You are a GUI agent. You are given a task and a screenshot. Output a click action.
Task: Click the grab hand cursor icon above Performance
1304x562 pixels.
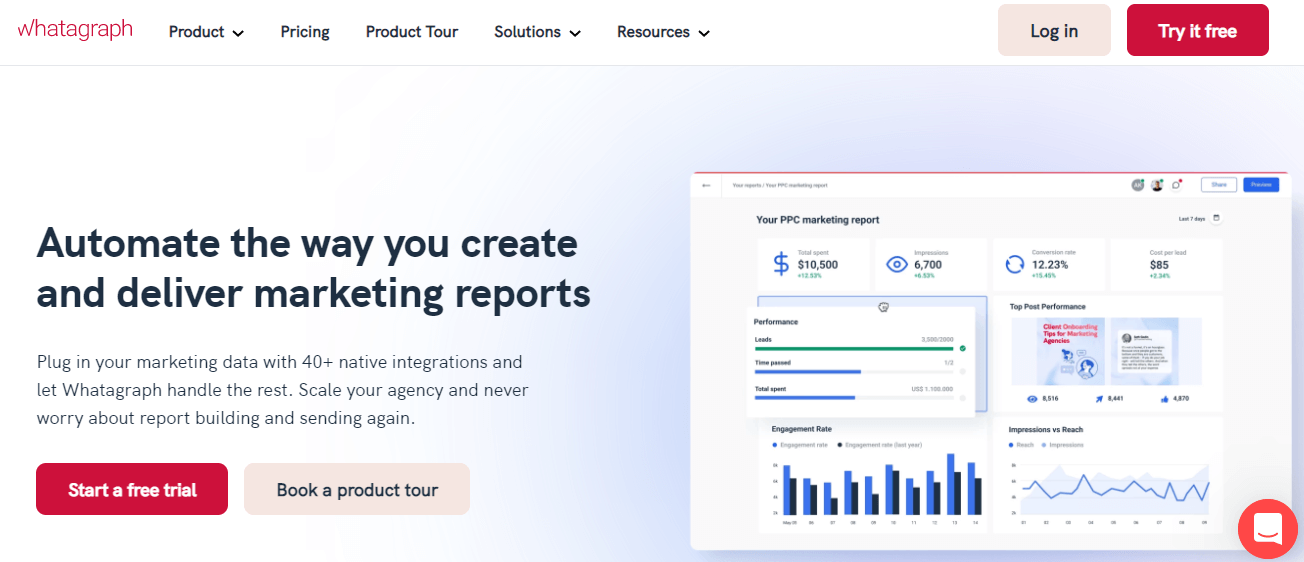(x=883, y=308)
